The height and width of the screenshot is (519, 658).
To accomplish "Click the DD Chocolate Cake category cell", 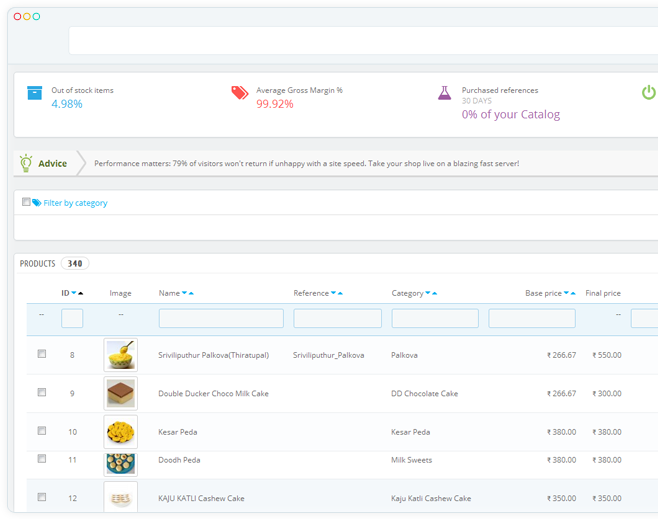I will (x=425, y=394).
